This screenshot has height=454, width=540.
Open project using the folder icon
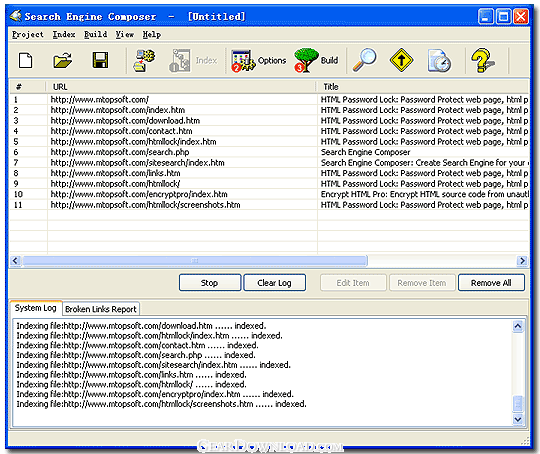pos(63,61)
